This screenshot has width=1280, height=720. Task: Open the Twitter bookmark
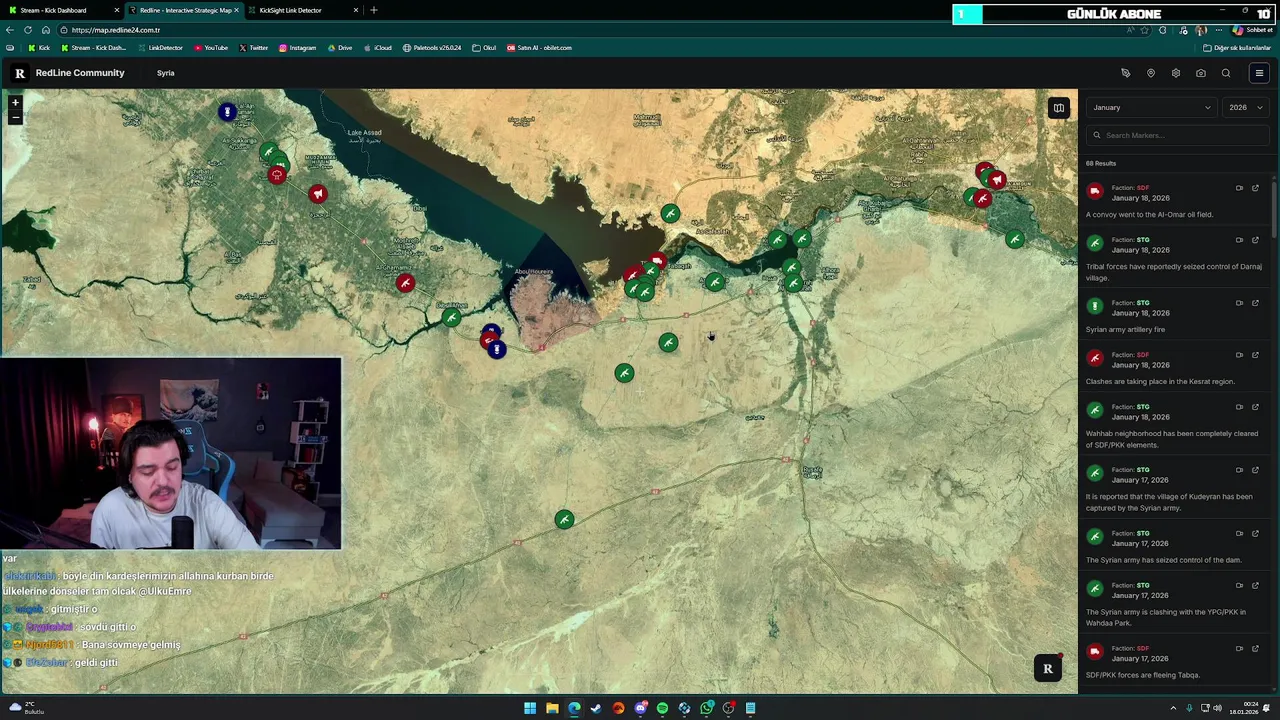253,48
